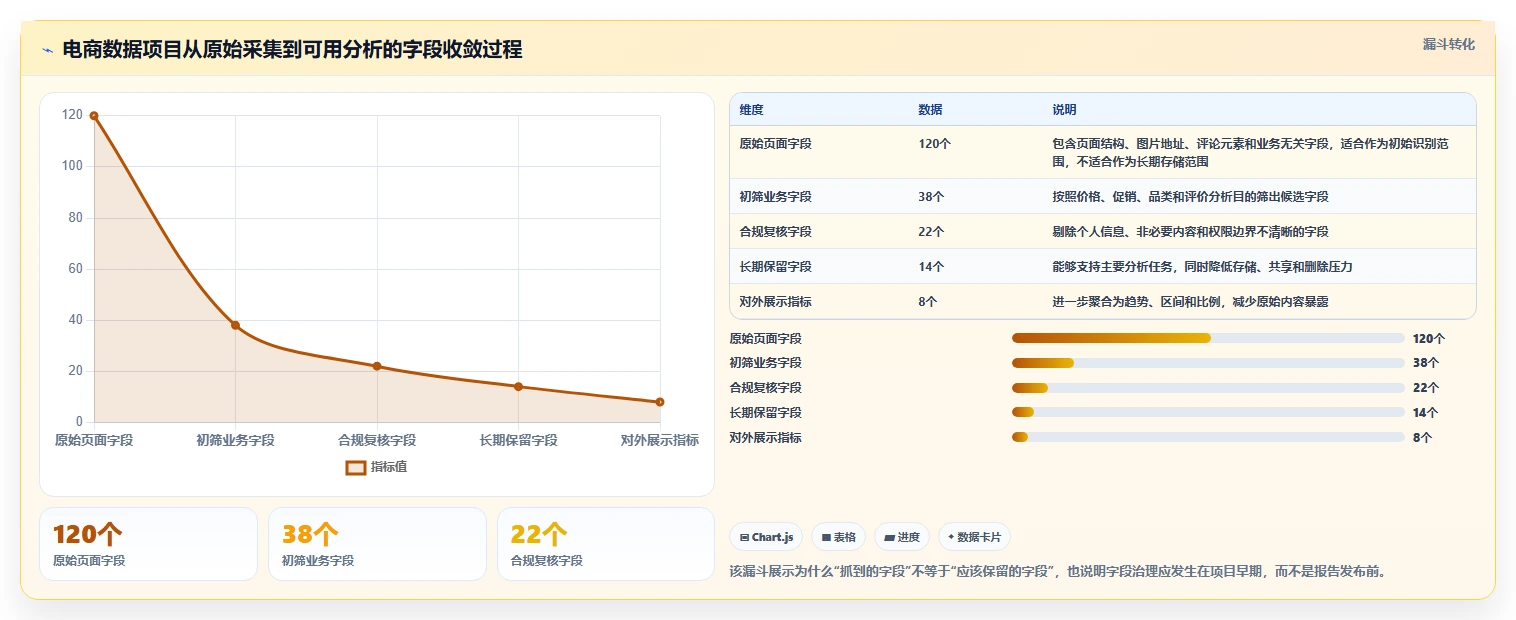The width and height of the screenshot is (1516, 620).
Task: Click the 14个 table cell
Action: pyautogui.click(x=931, y=267)
